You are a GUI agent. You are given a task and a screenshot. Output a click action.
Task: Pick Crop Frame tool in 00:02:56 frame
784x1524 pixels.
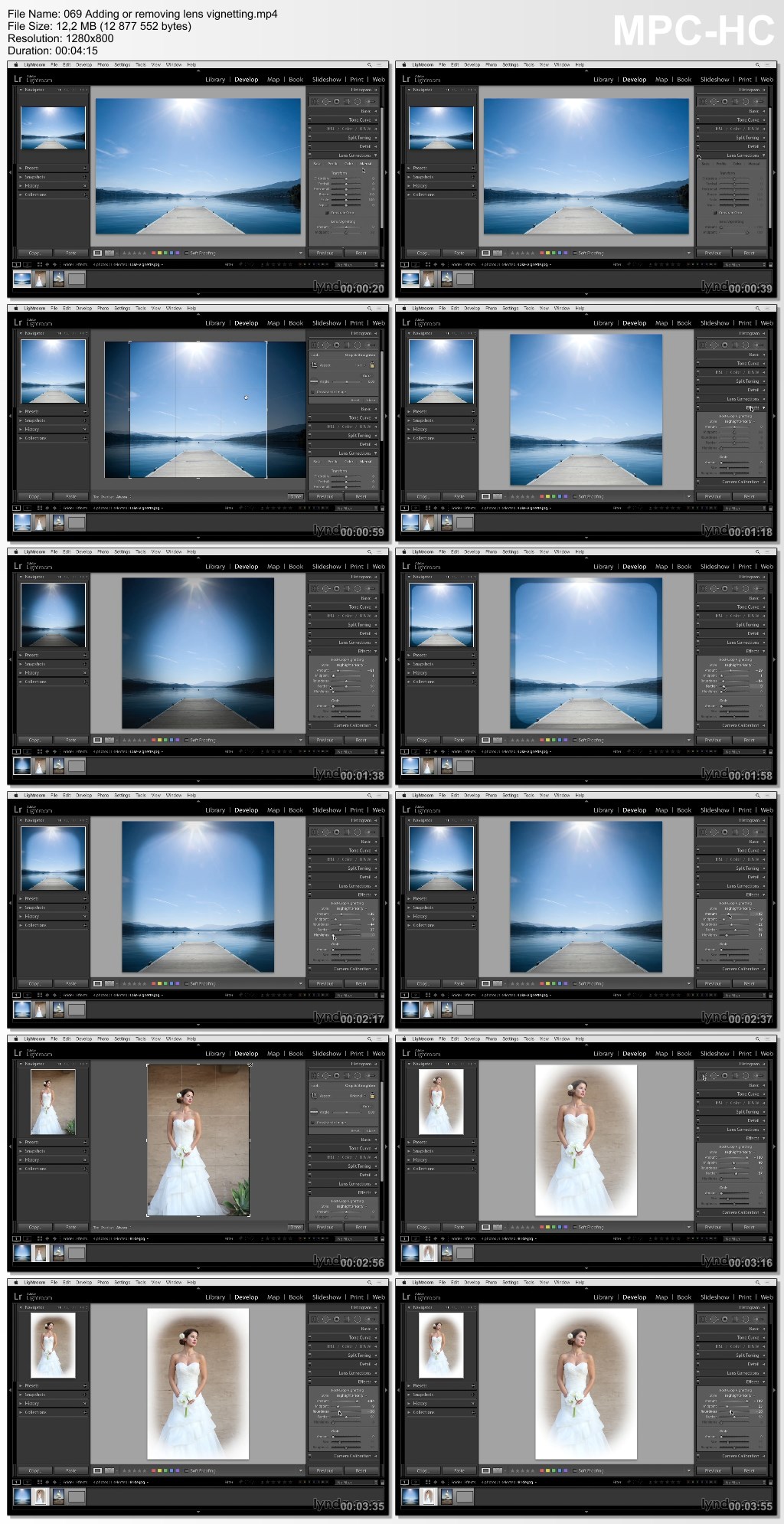click(x=315, y=1095)
